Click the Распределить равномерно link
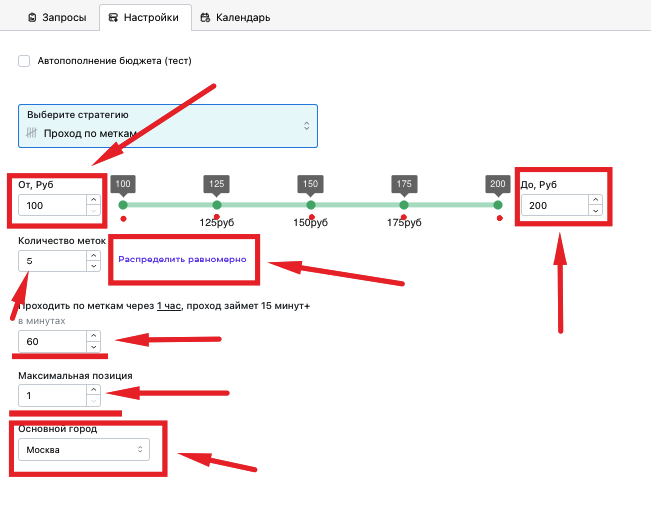The width and height of the screenshot is (651, 527). [x=182, y=259]
